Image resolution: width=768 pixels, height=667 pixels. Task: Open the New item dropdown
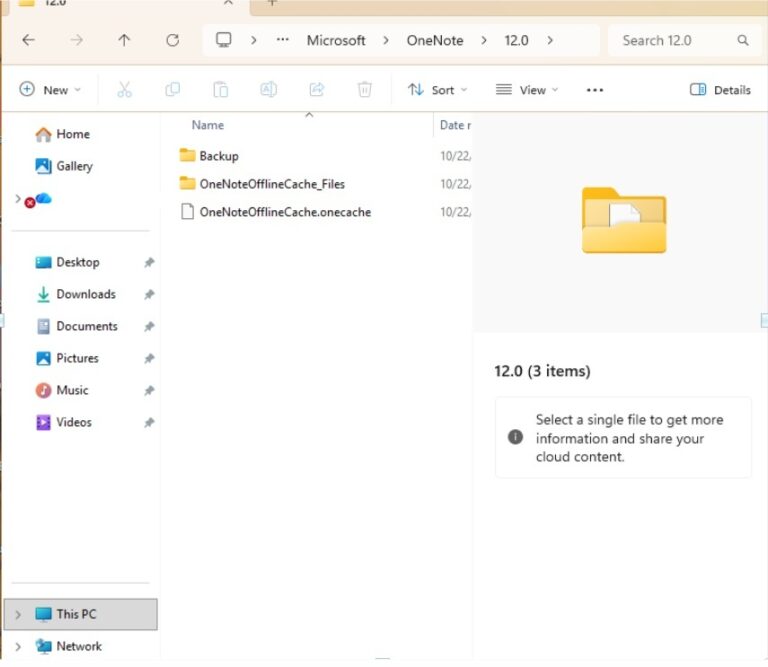tap(50, 90)
